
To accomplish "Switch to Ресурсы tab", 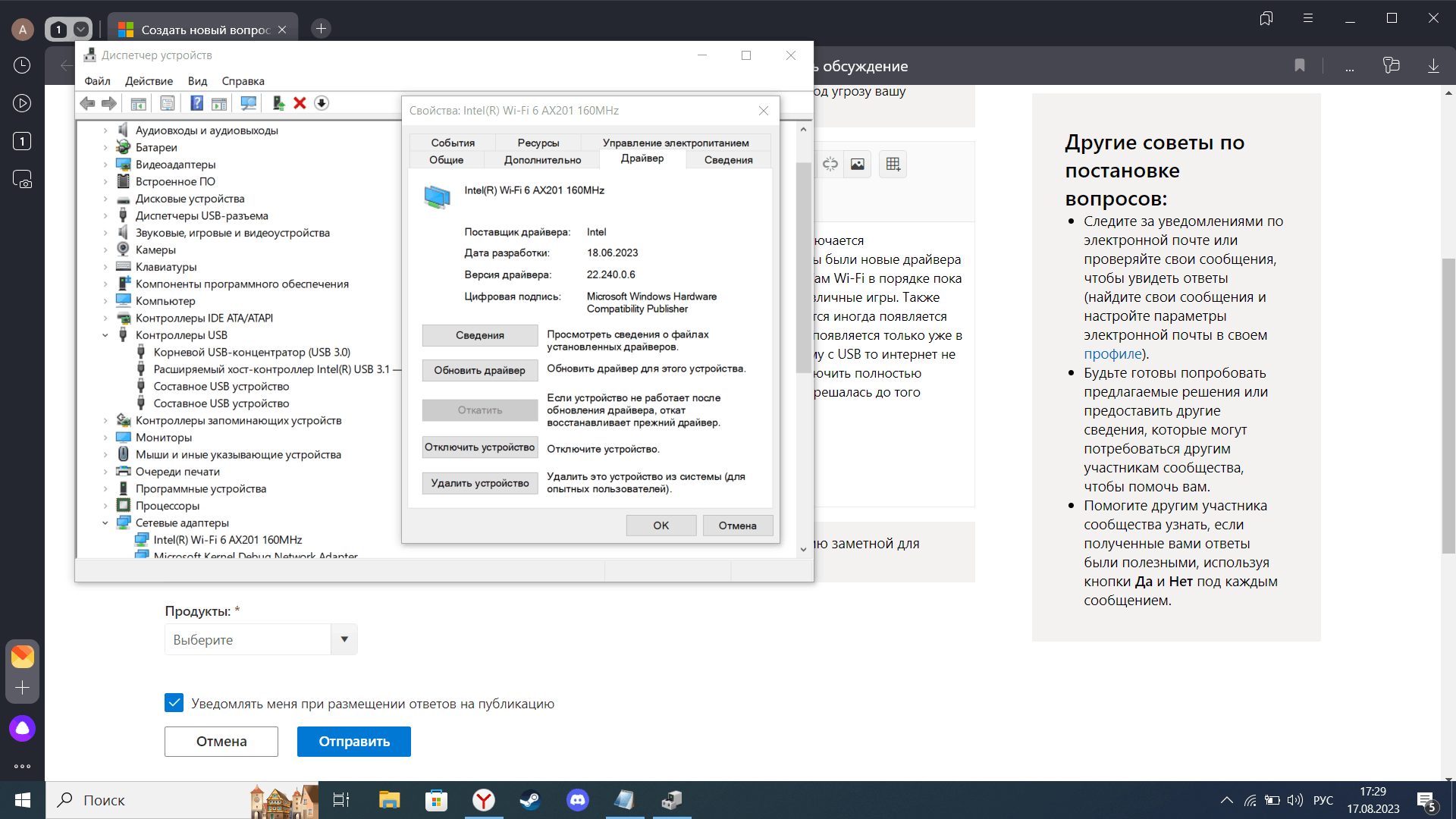I will pyautogui.click(x=538, y=143).
